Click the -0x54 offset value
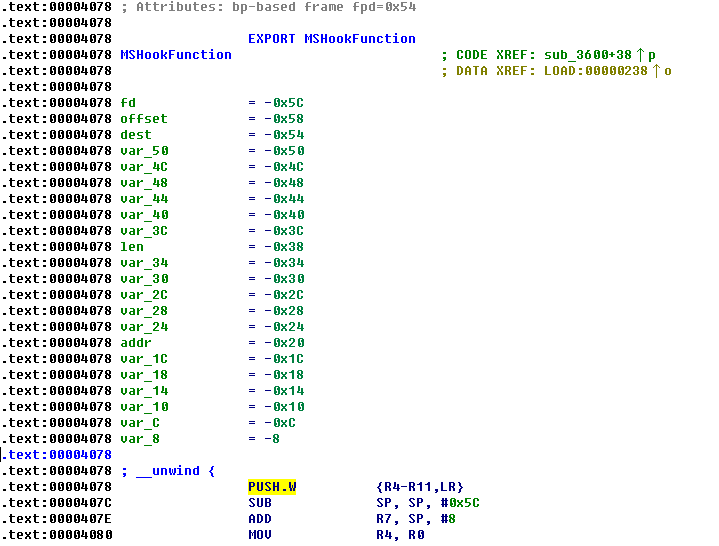This screenshot has width=719, height=546. tap(284, 135)
